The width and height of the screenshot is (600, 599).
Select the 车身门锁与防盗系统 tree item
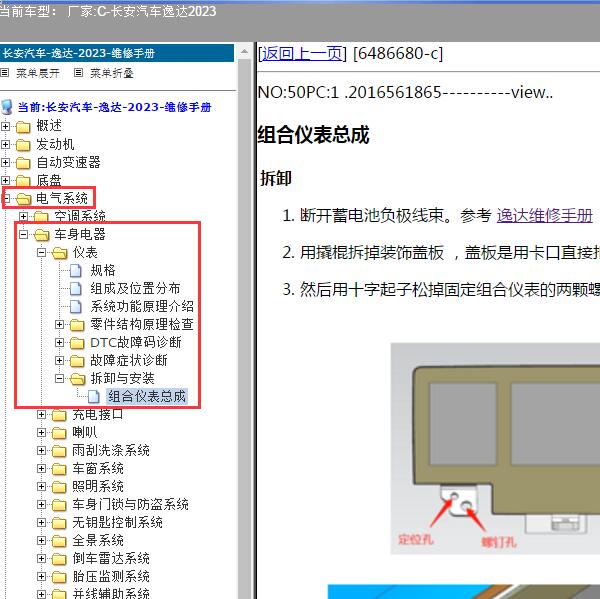[x=130, y=504]
